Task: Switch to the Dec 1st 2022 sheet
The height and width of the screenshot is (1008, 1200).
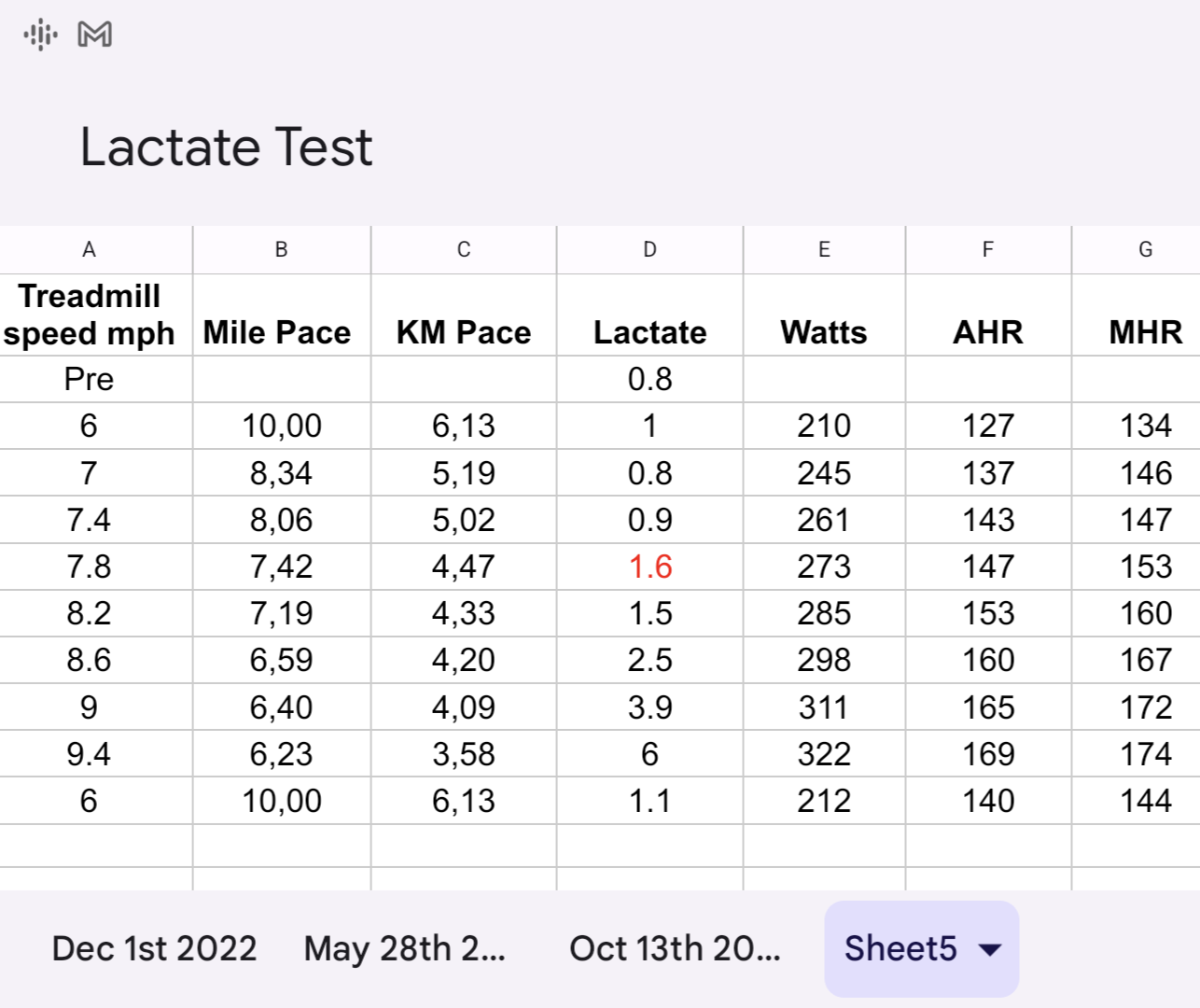Action: coord(154,948)
